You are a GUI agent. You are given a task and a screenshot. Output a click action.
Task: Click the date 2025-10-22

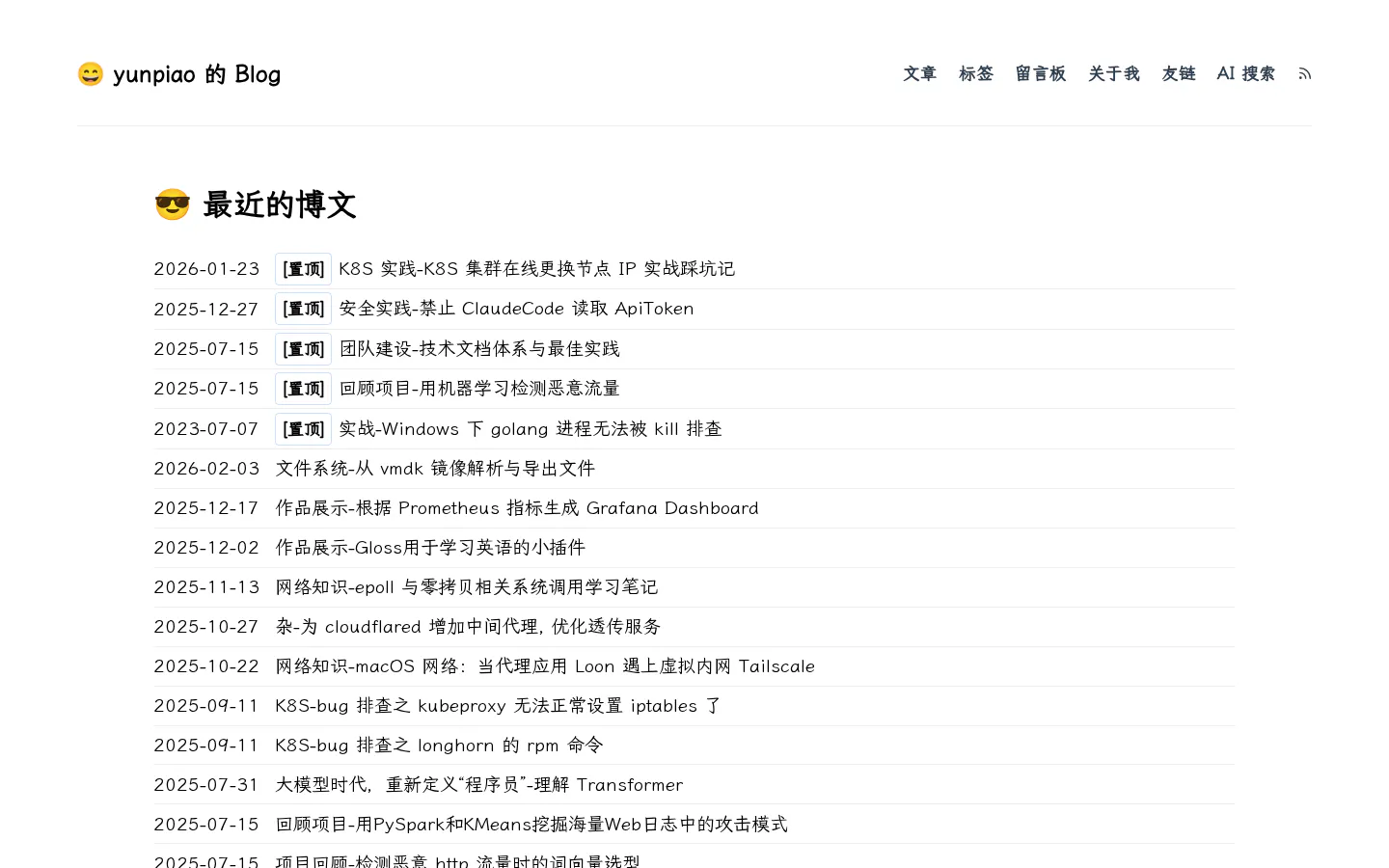coord(207,666)
